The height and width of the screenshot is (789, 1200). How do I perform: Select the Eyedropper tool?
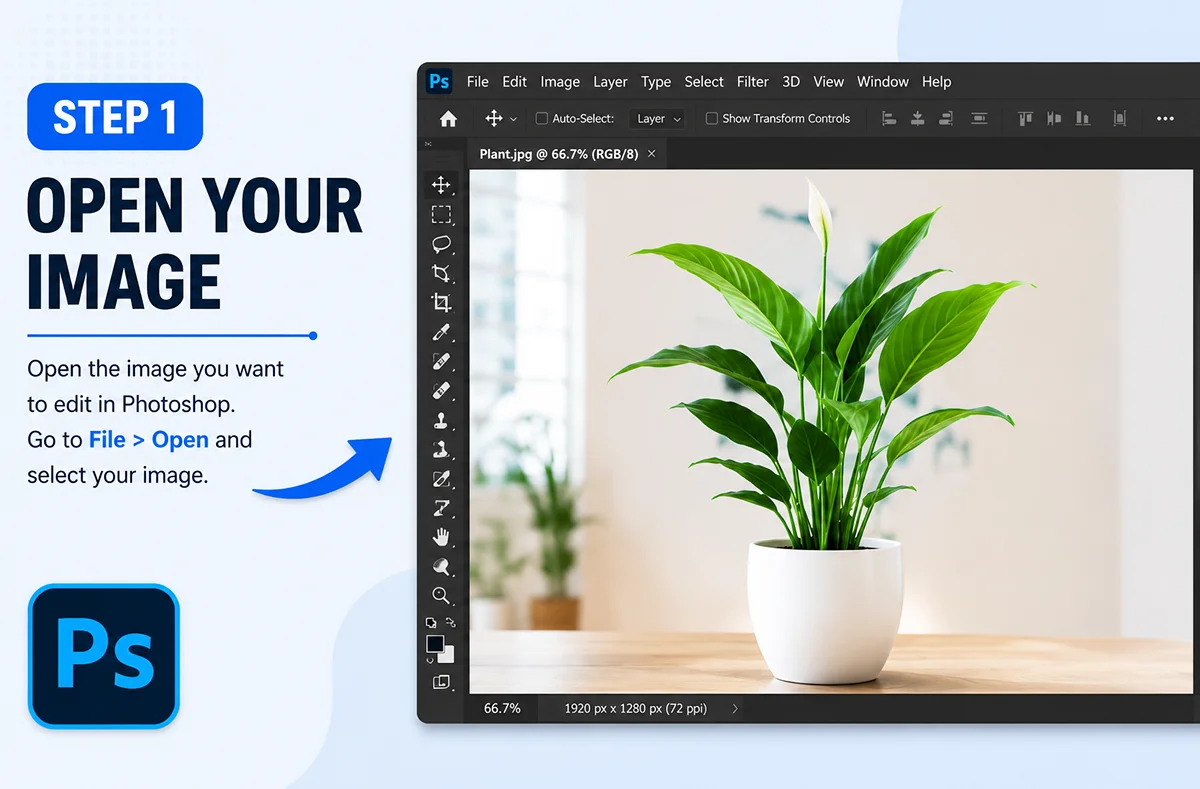coord(440,332)
